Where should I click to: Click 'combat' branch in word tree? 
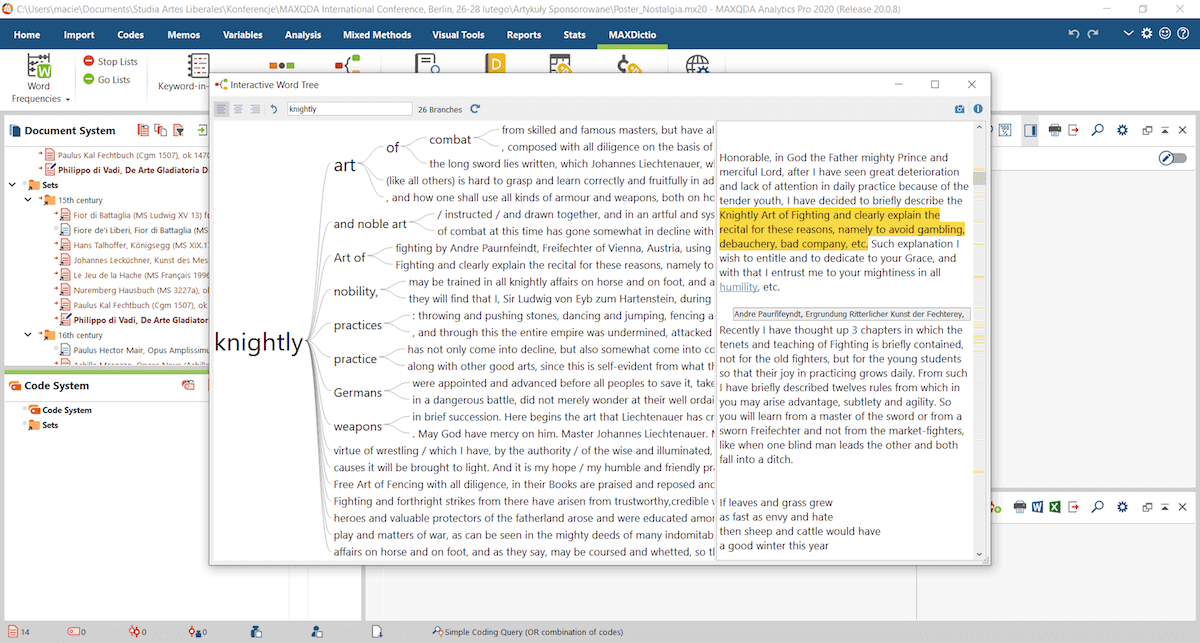click(450, 140)
